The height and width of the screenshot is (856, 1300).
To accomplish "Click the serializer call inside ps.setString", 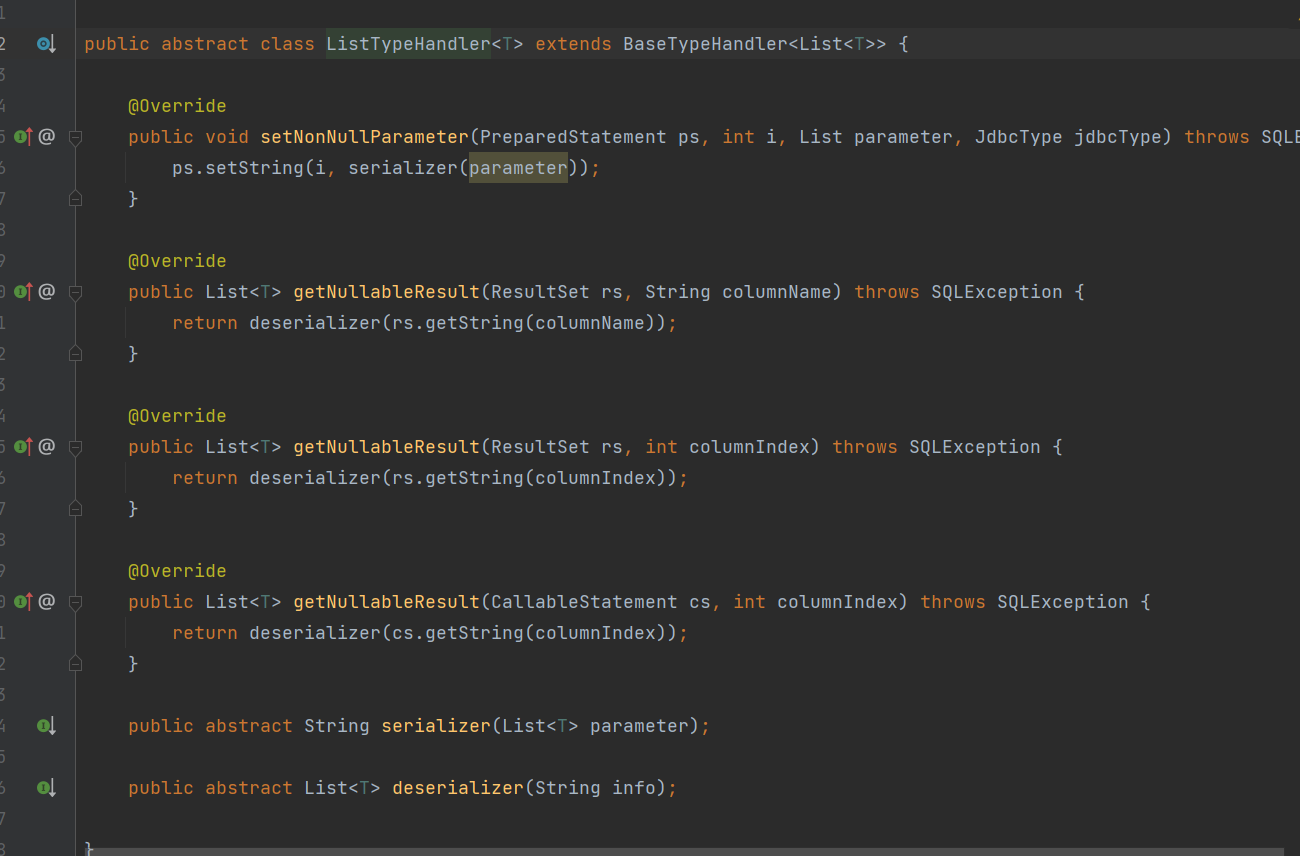I will (x=402, y=168).
